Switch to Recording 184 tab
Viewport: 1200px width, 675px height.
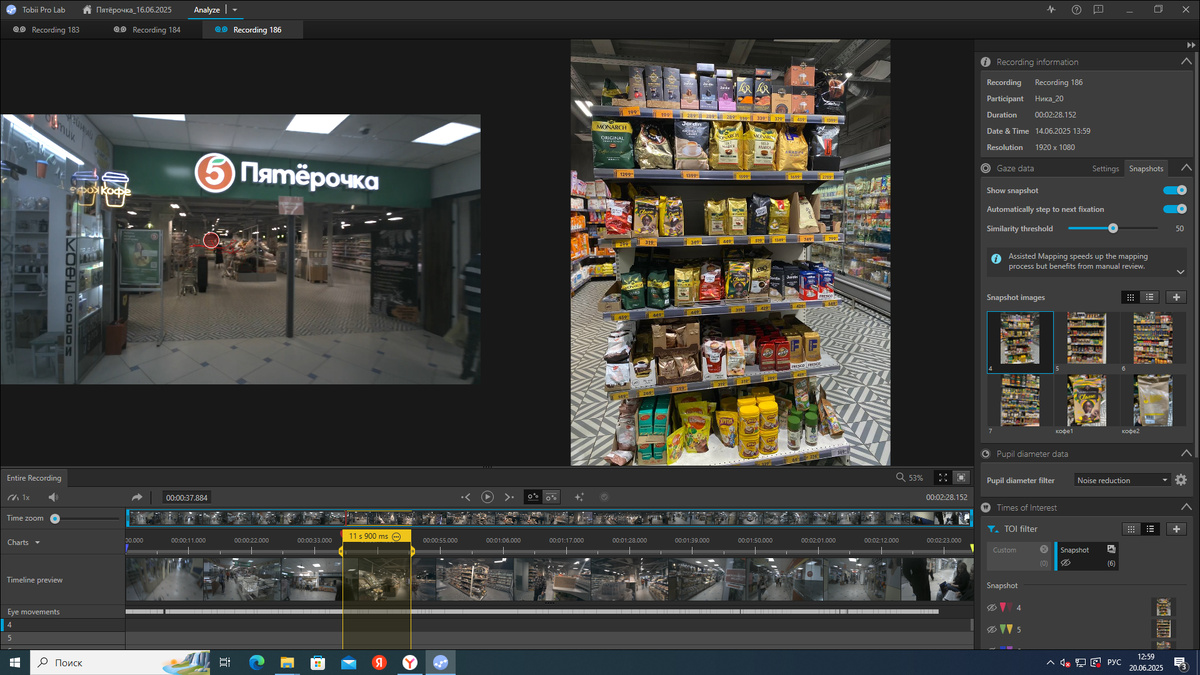[x=148, y=30]
